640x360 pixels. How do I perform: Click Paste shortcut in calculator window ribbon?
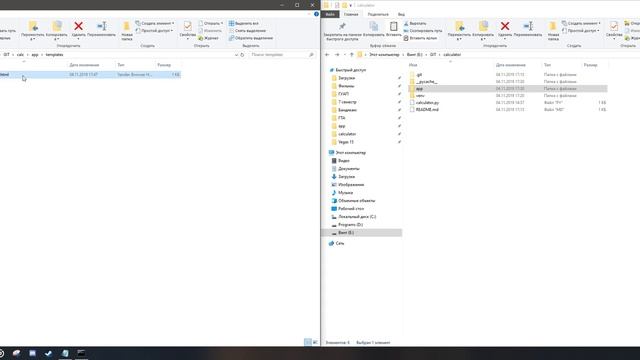coord(420,38)
